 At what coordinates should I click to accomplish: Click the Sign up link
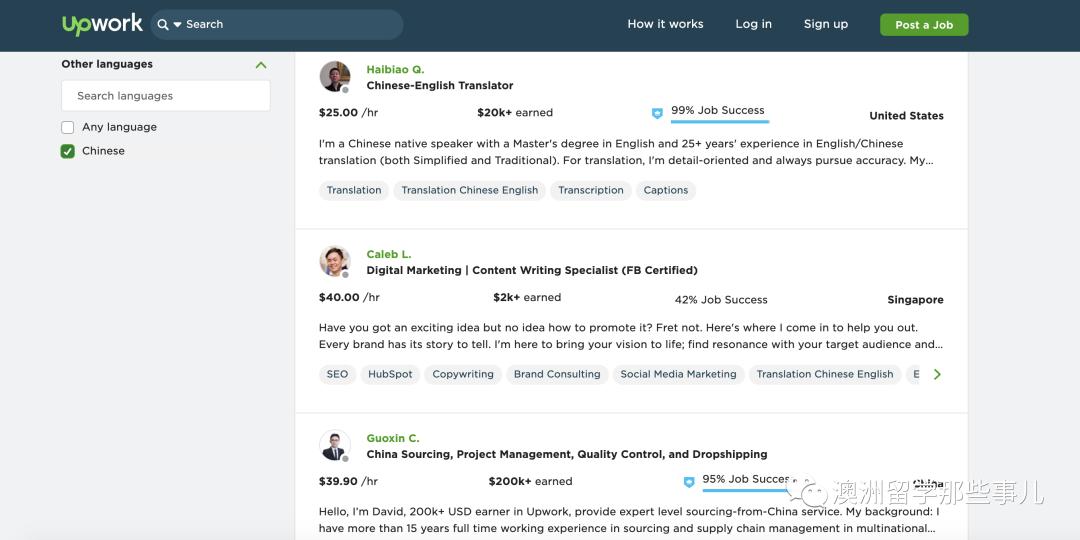pyautogui.click(x=825, y=24)
